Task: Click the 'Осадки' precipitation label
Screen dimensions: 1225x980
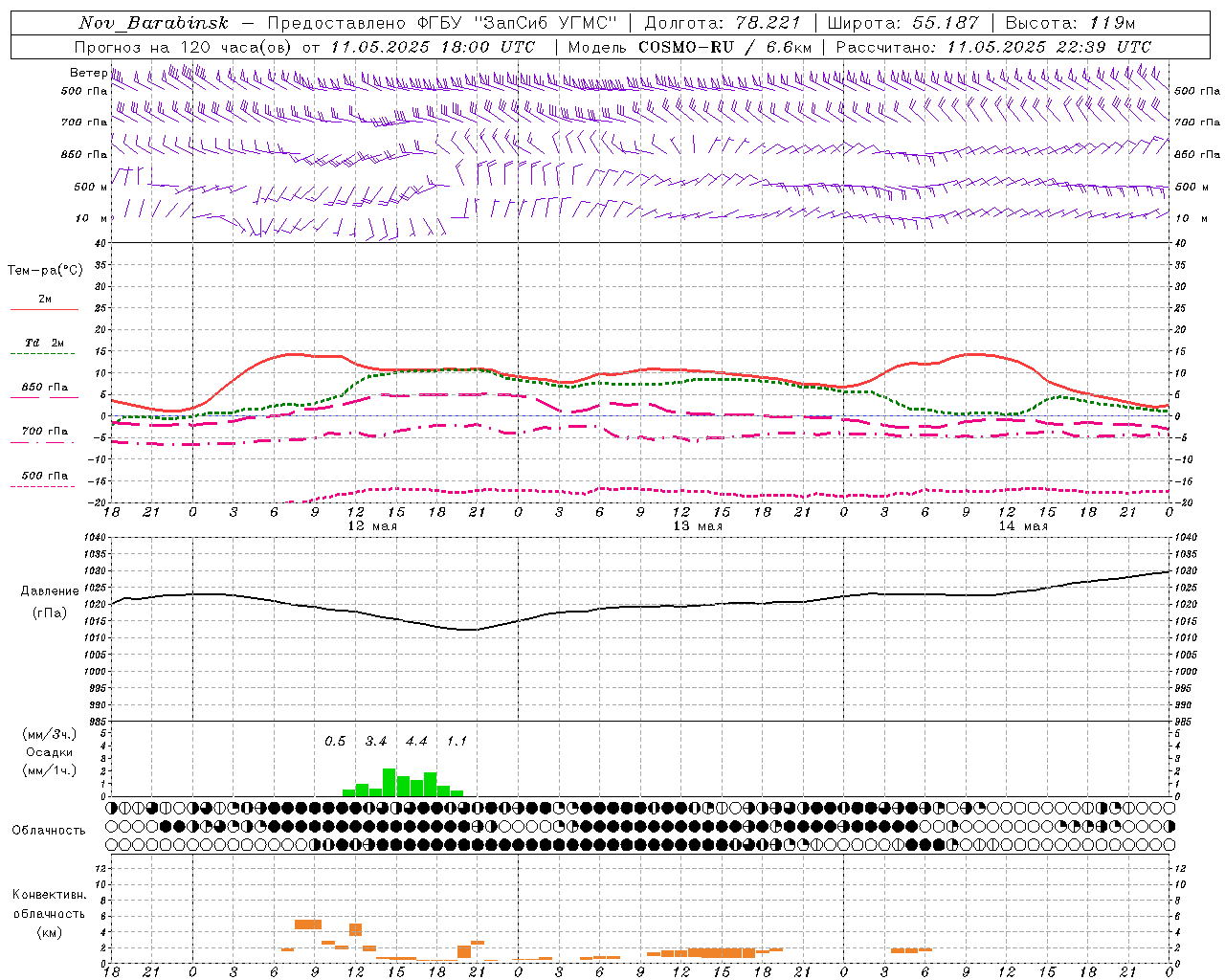Action: [50, 752]
